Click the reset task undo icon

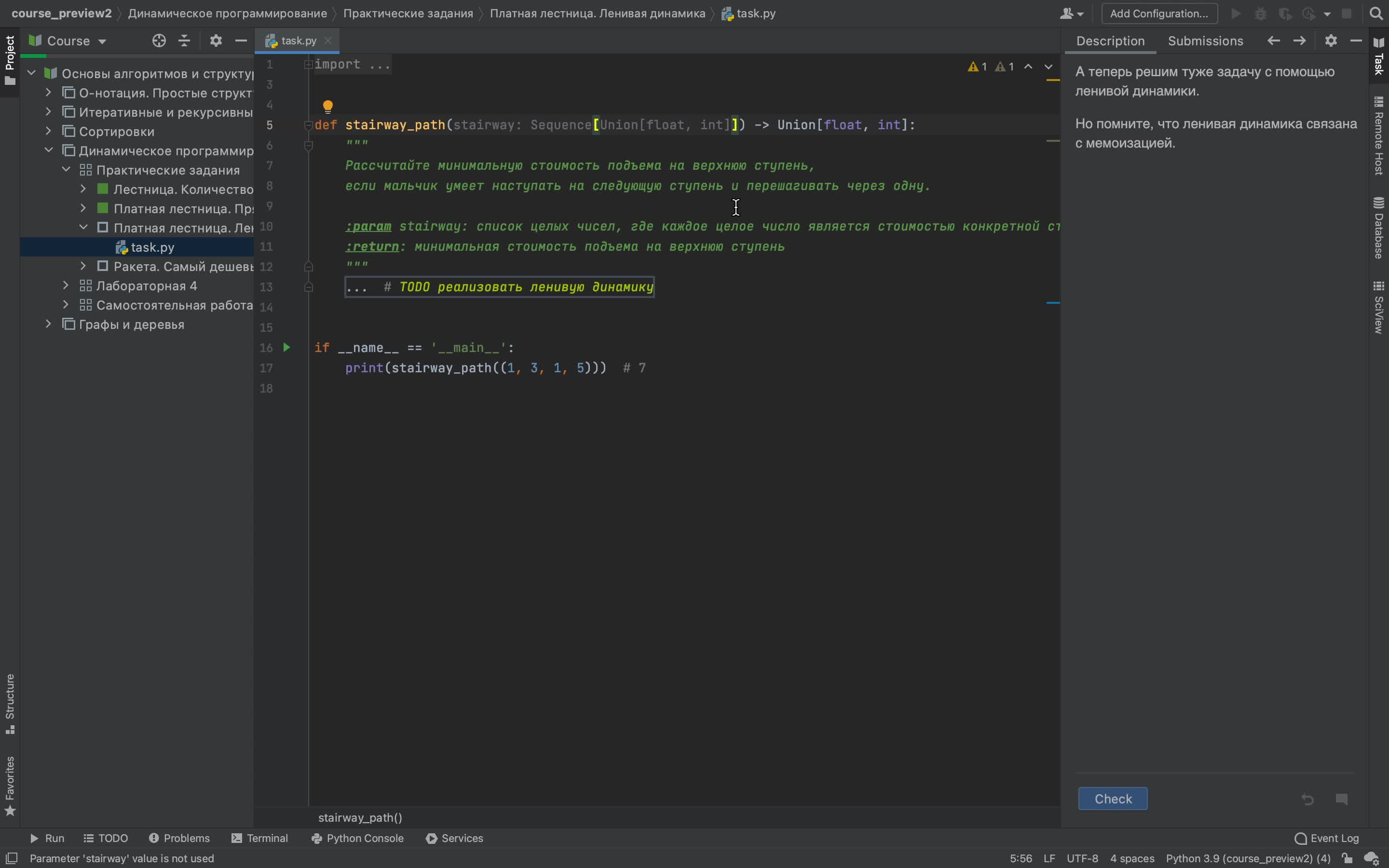coord(1307,799)
